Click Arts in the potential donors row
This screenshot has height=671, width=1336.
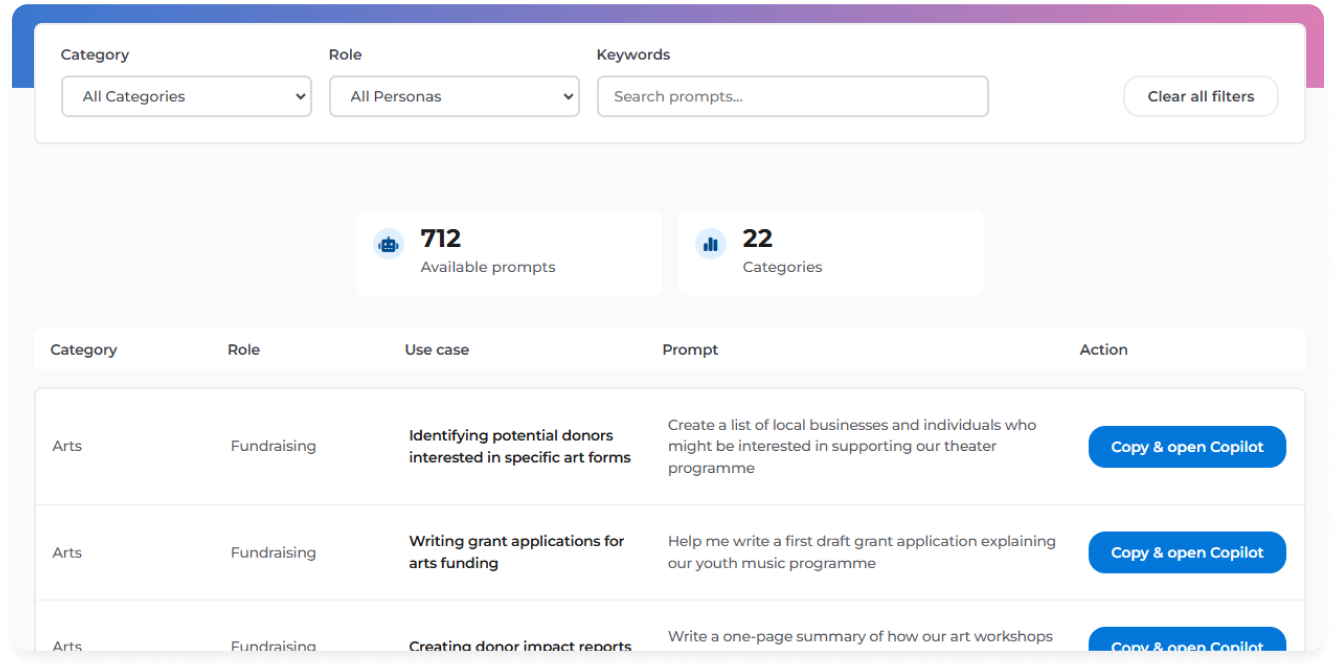click(67, 446)
